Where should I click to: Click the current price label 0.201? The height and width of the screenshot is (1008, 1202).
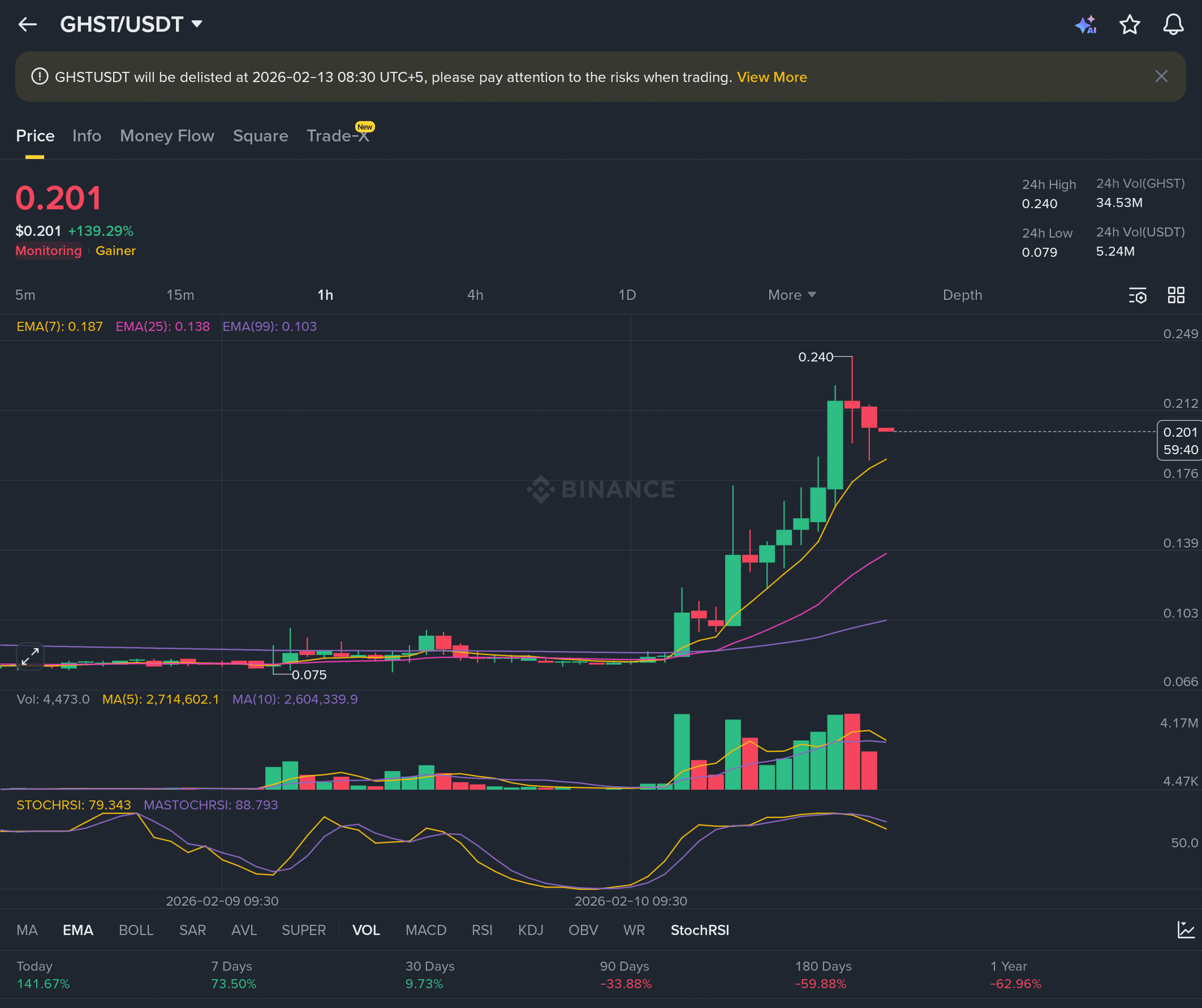pos(1180,433)
